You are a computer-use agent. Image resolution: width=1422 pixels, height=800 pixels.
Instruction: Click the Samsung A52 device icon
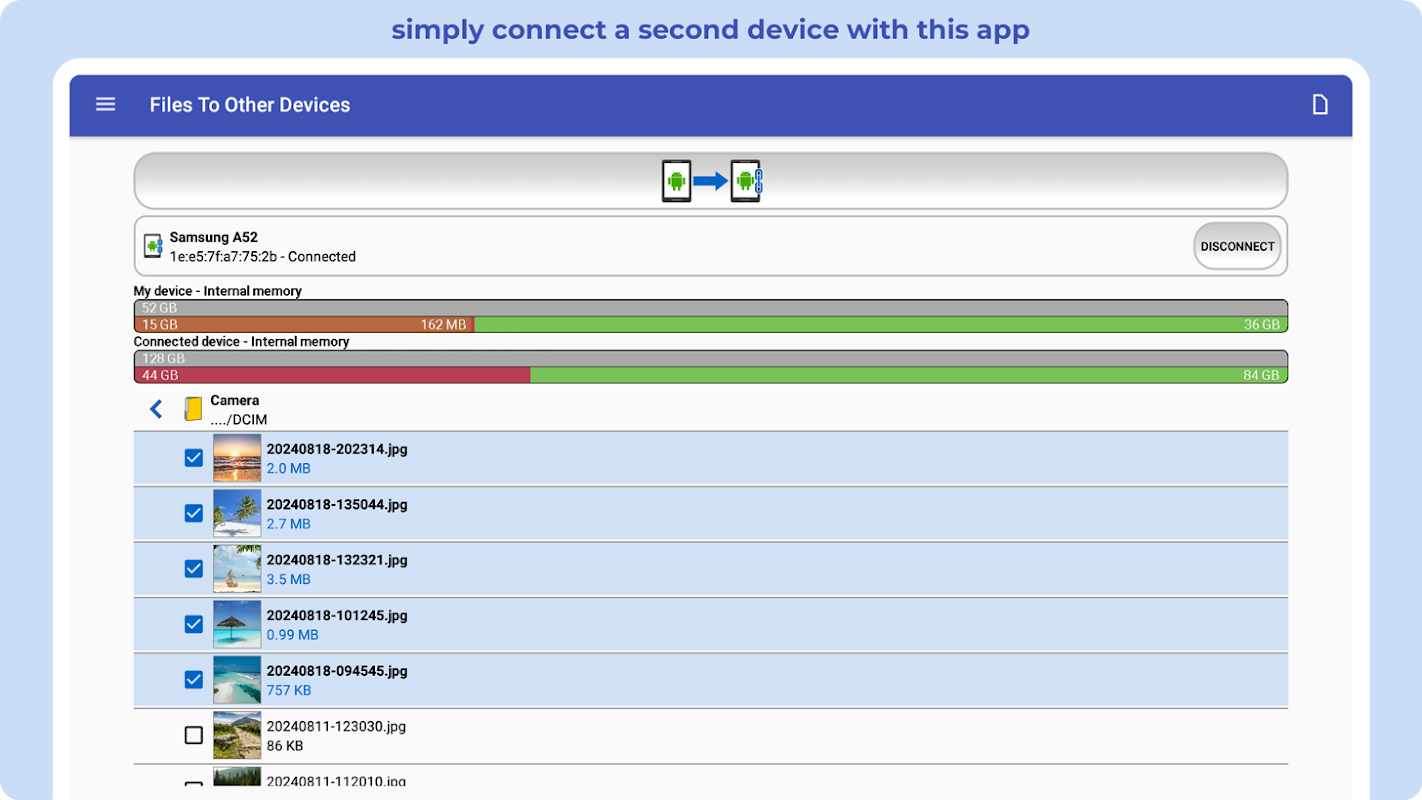coord(153,246)
